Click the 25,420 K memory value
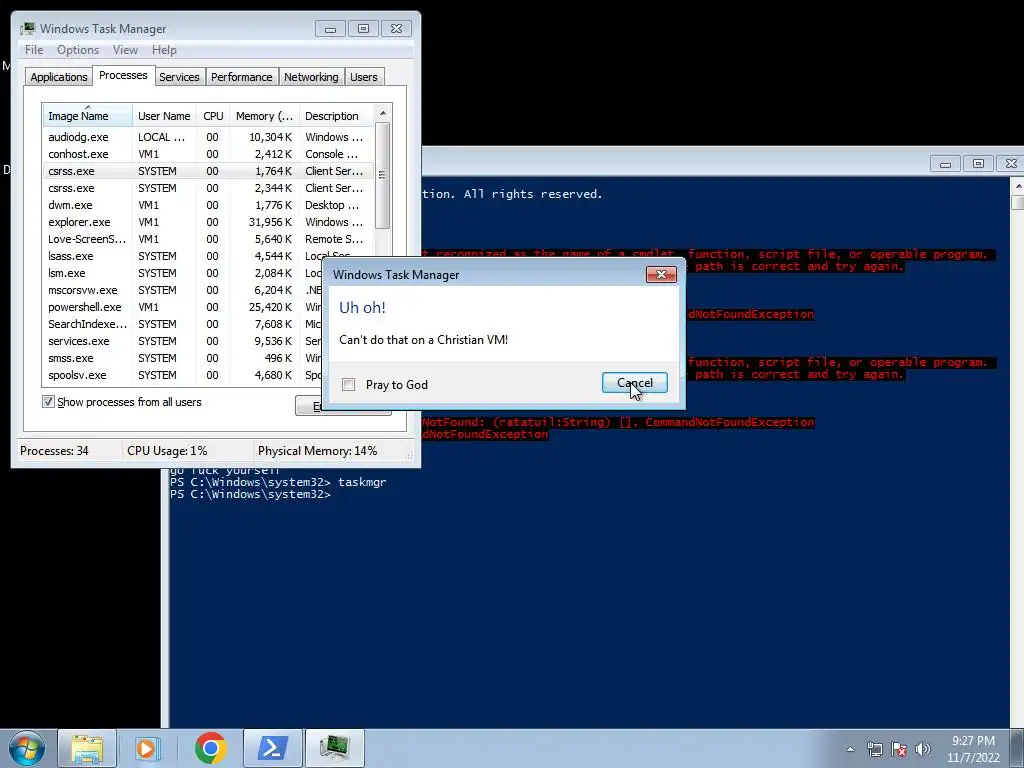Image resolution: width=1024 pixels, height=768 pixels. coord(270,307)
